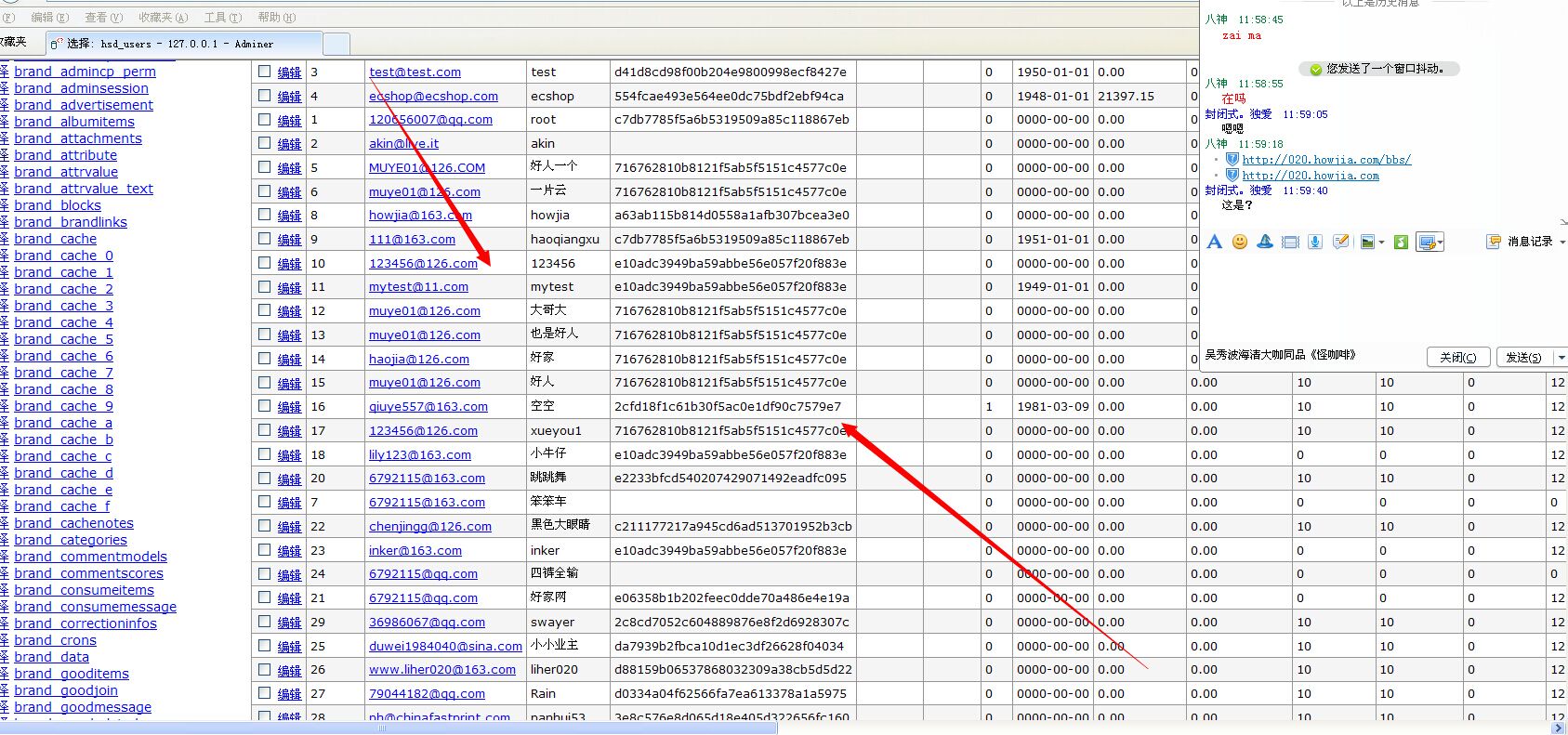
Task: Open font settings in chat toolbar
Action: click(1214, 242)
